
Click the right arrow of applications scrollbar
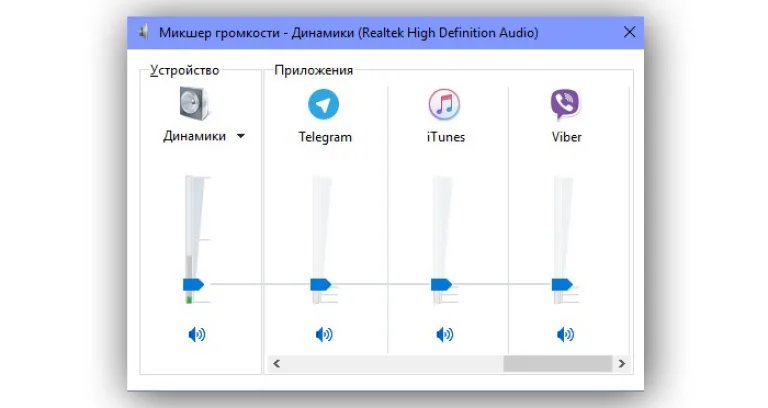[x=622, y=363]
